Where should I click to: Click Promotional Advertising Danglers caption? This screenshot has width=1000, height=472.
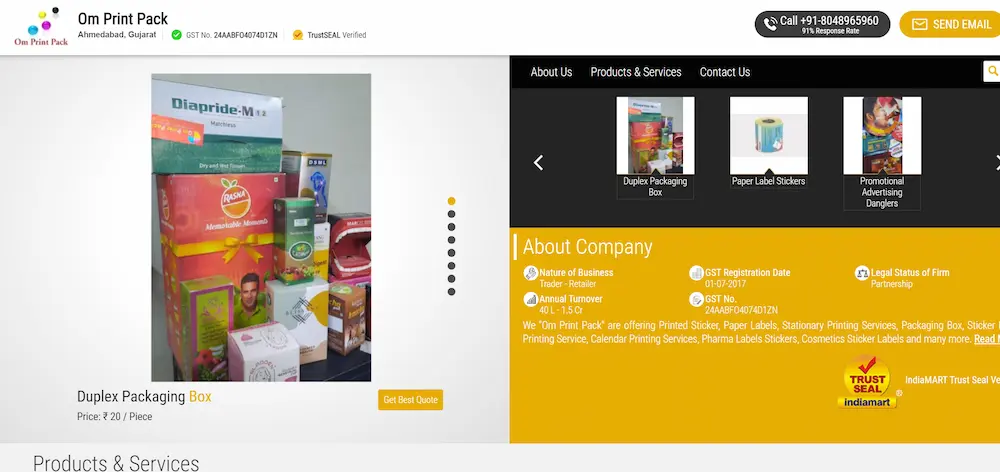point(882,192)
